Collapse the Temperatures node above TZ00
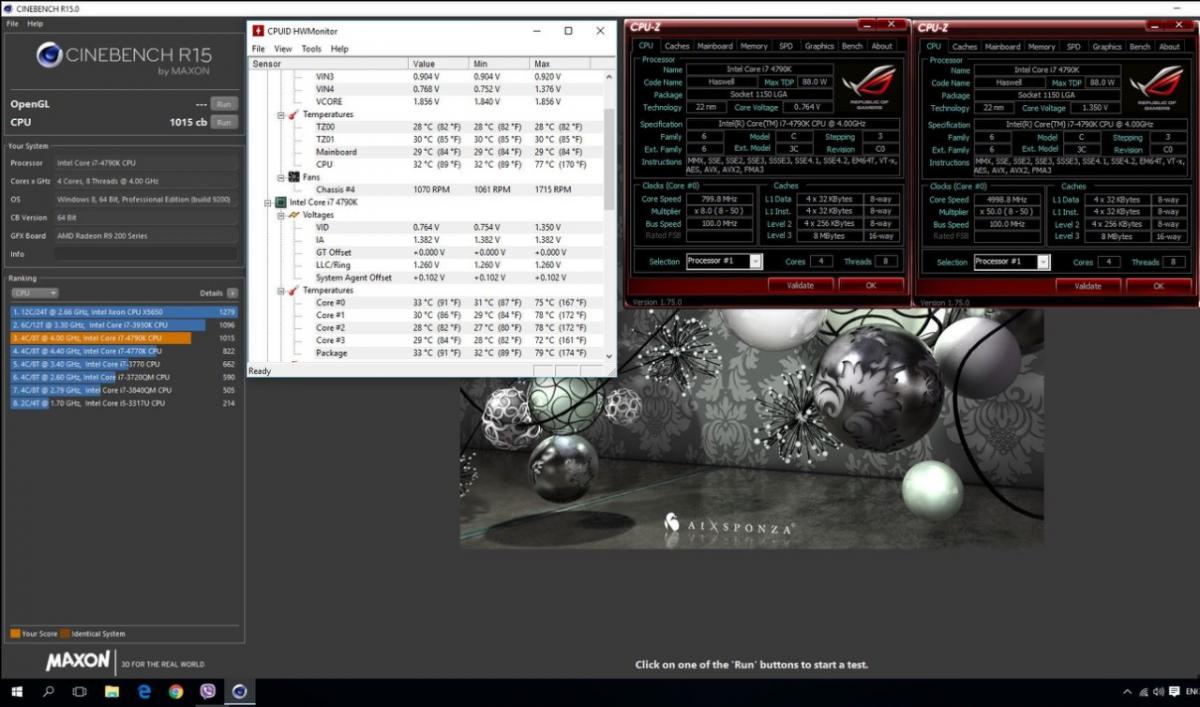 tap(281, 115)
